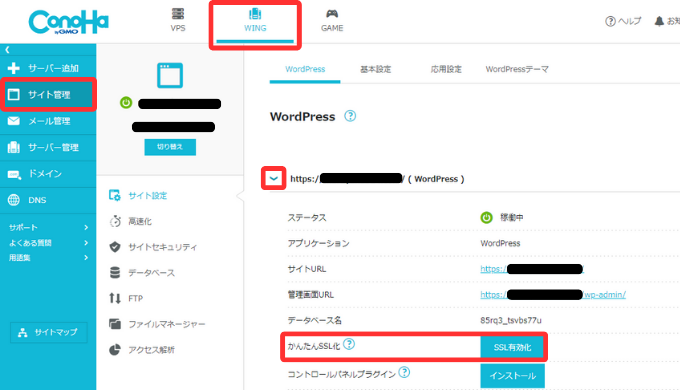Screen dimensions: 680x390
Task: Click the サーバー管理 building icon
Action: click(x=14, y=147)
